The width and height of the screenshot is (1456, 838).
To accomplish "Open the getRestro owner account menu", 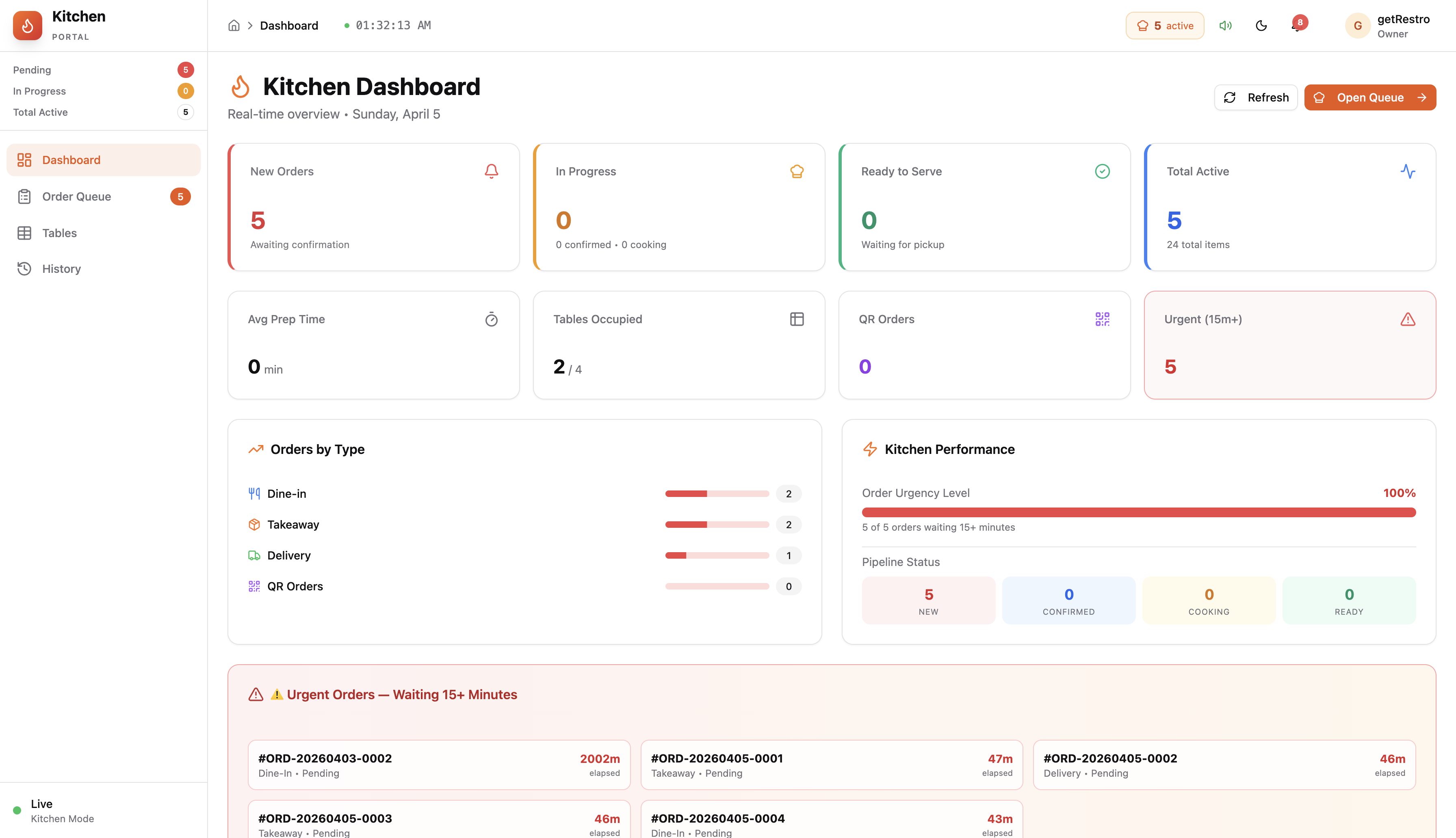I will tap(1387, 25).
